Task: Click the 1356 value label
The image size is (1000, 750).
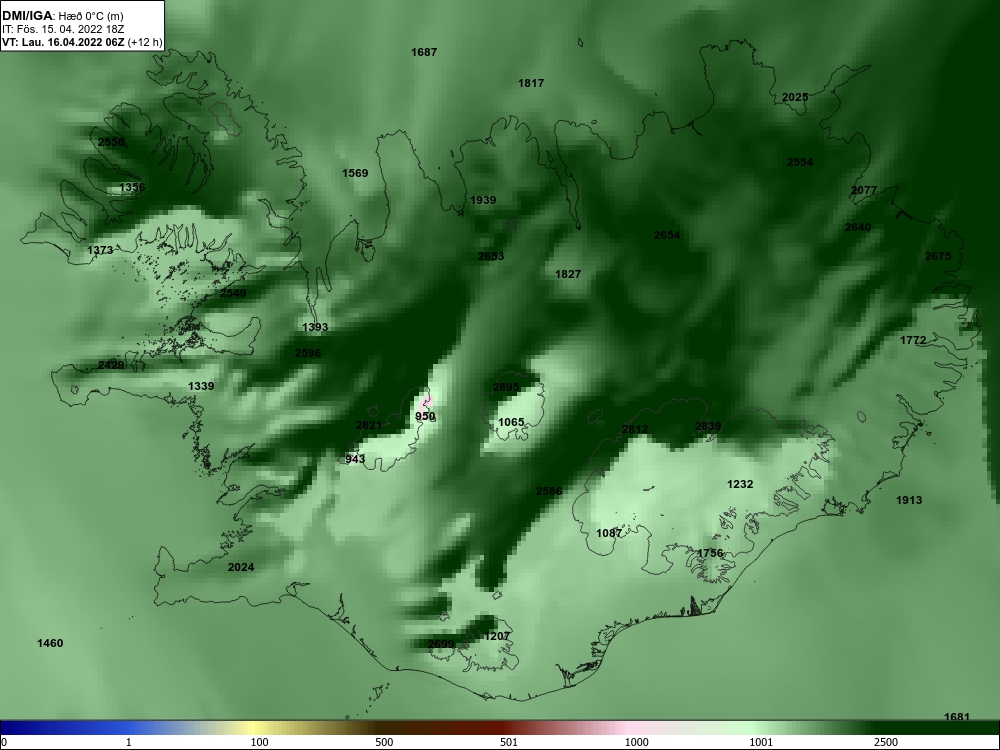Action: (x=132, y=187)
